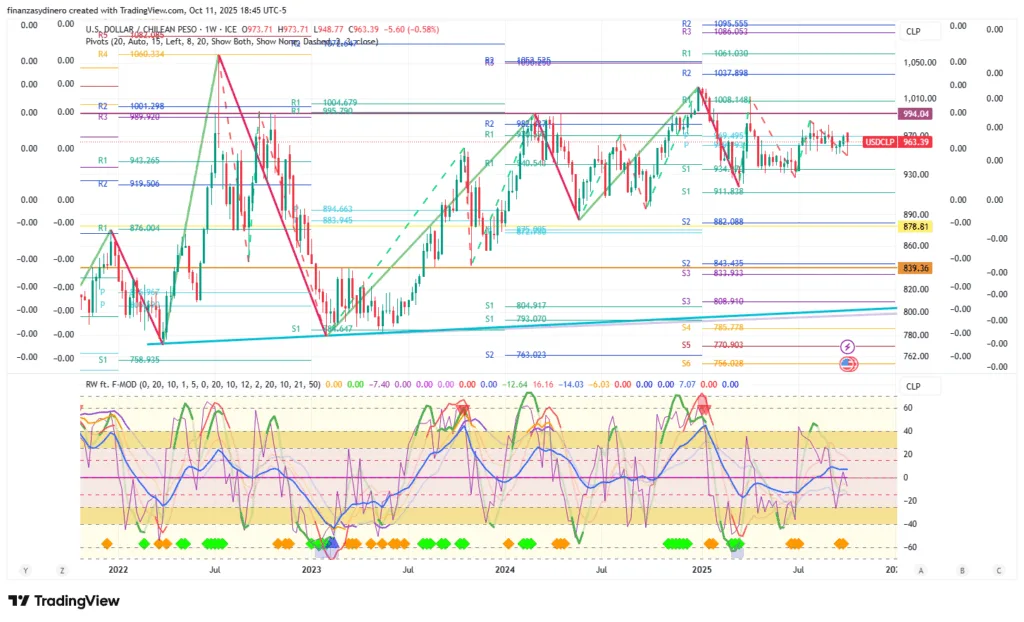Click the B button at bottom right
The image size is (1024, 622).
pos(961,570)
